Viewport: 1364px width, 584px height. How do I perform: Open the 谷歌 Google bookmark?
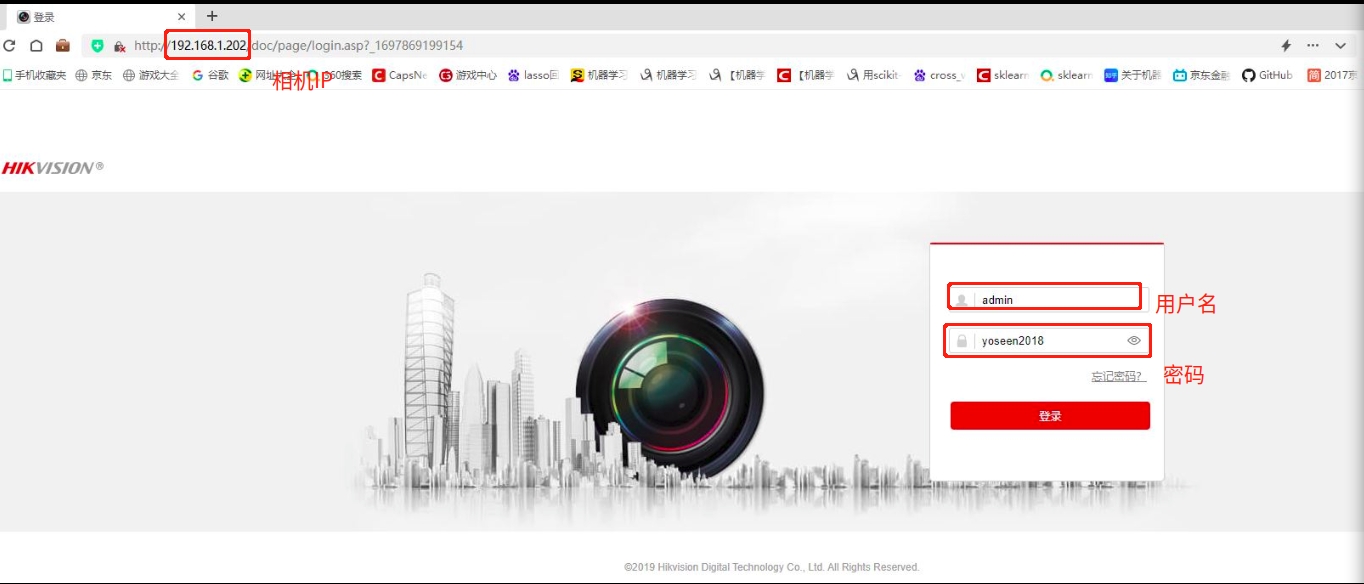[210, 75]
